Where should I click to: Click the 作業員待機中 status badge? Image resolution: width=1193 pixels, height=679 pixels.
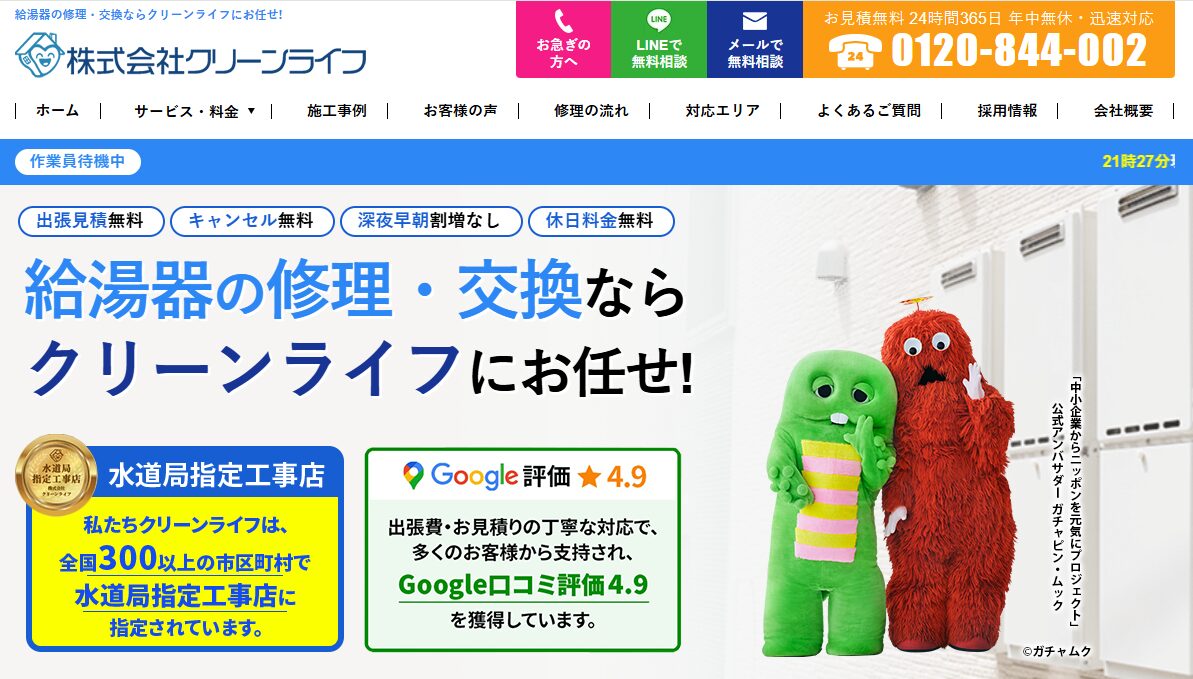click(x=78, y=161)
